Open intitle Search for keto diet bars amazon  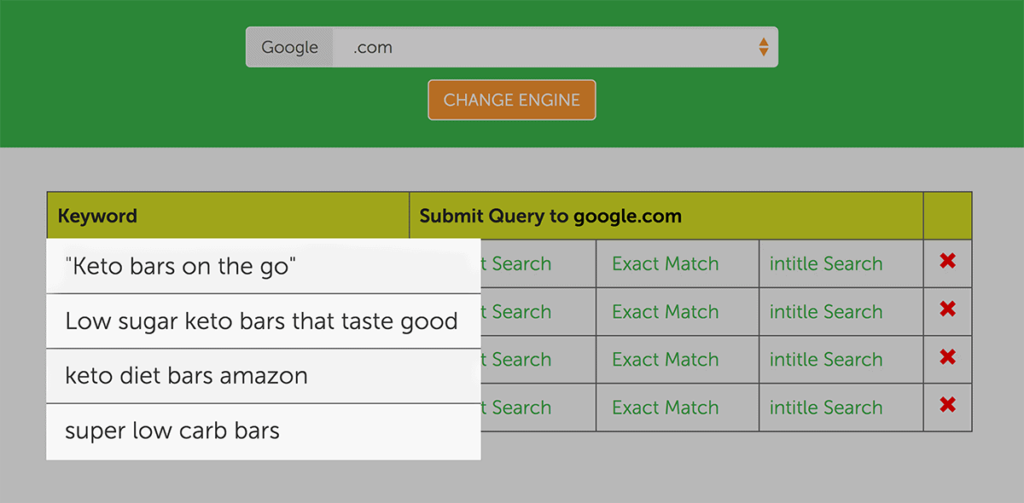[826, 360]
